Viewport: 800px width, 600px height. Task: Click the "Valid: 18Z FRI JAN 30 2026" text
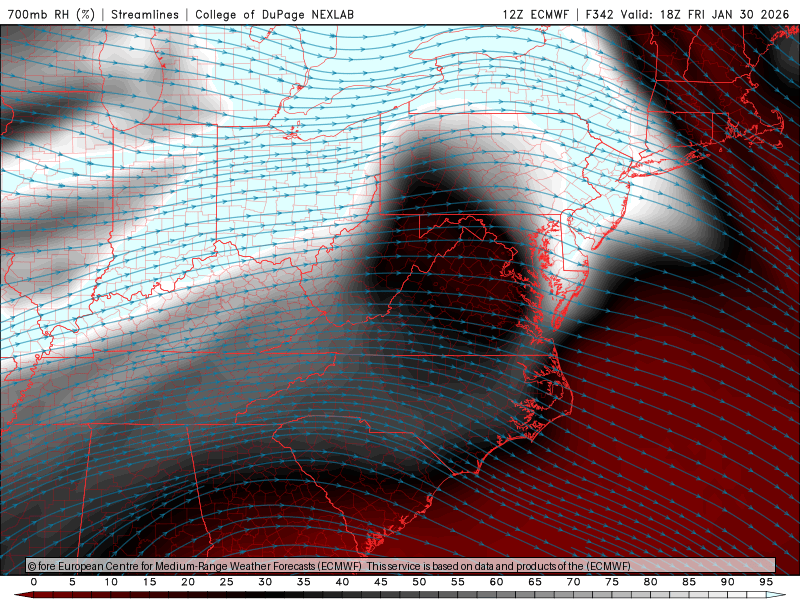[705, 14]
